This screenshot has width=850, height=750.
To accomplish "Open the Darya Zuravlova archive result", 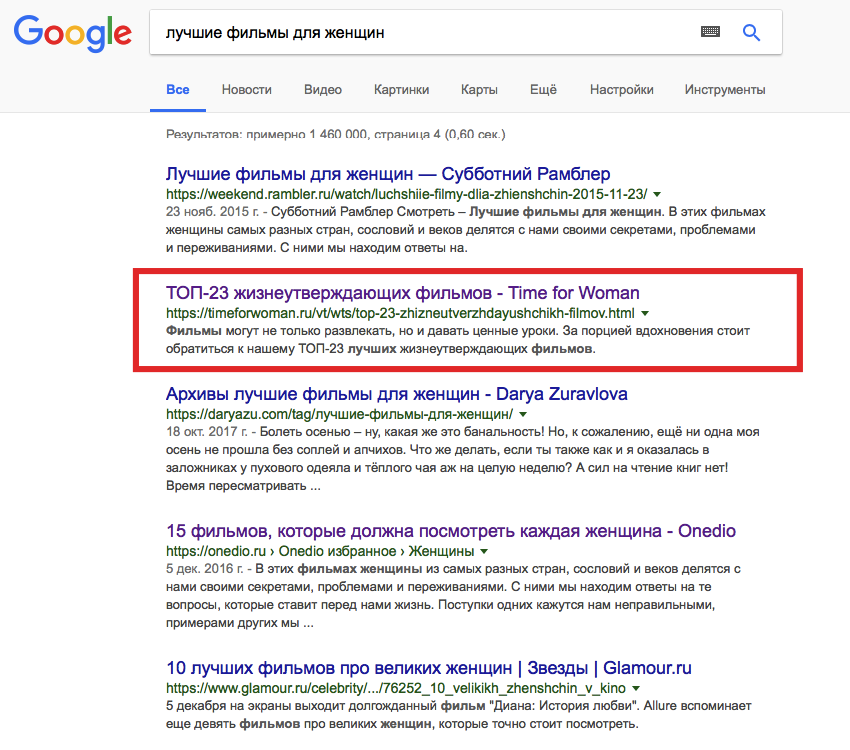I will pos(397,394).
